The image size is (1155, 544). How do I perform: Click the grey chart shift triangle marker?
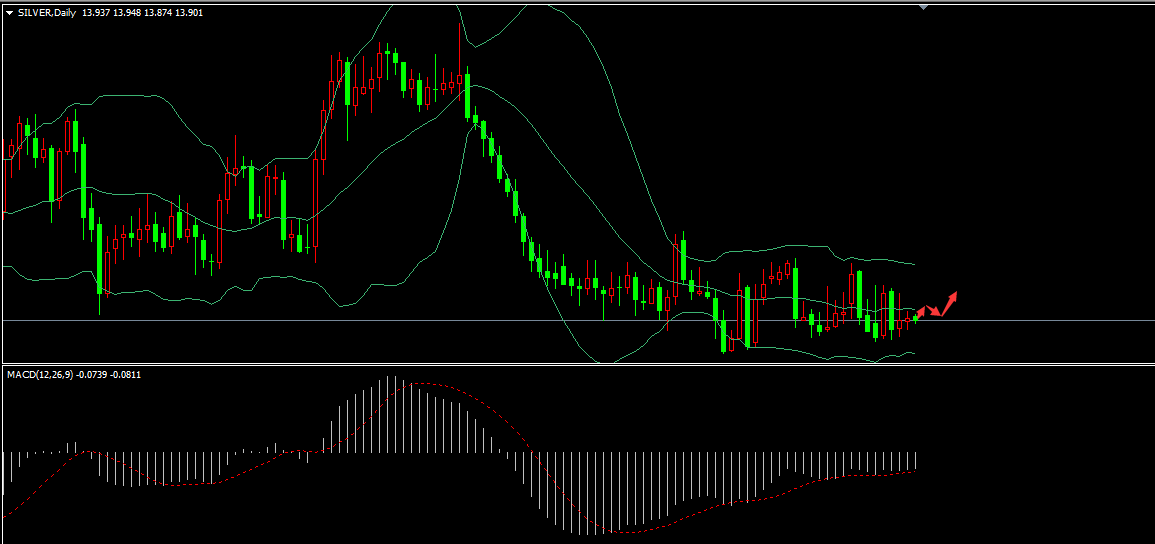click(x=924, y=7)
